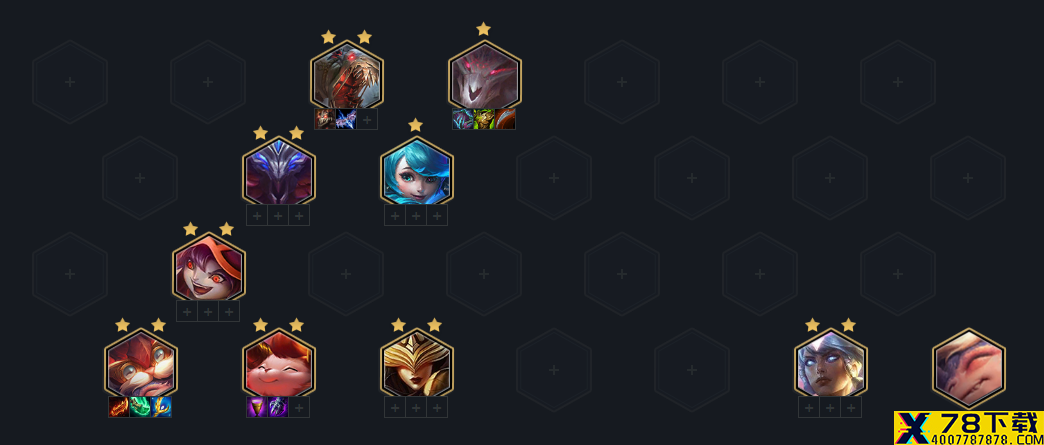Select the two-star Fiddlesticks champion portrait

[346, 75]
